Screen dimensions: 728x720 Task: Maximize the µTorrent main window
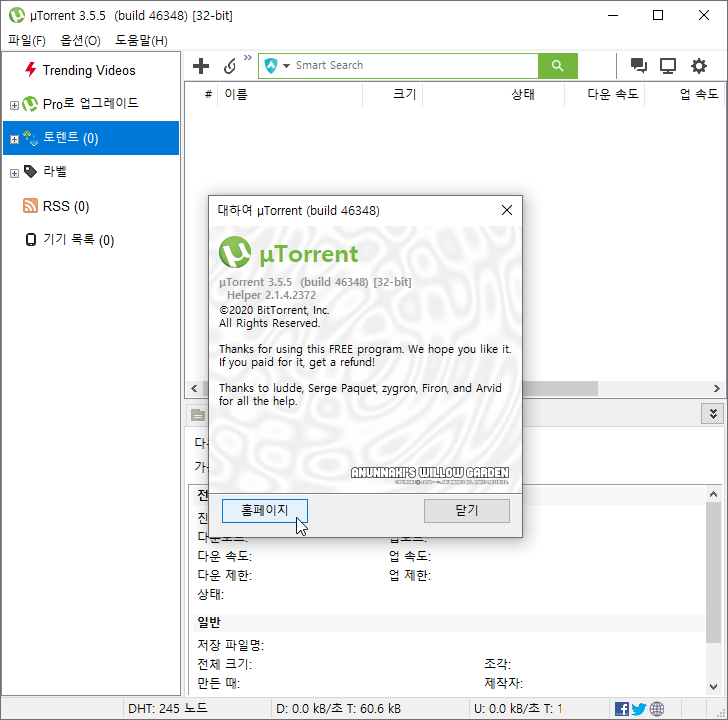[x=657, y=15]
